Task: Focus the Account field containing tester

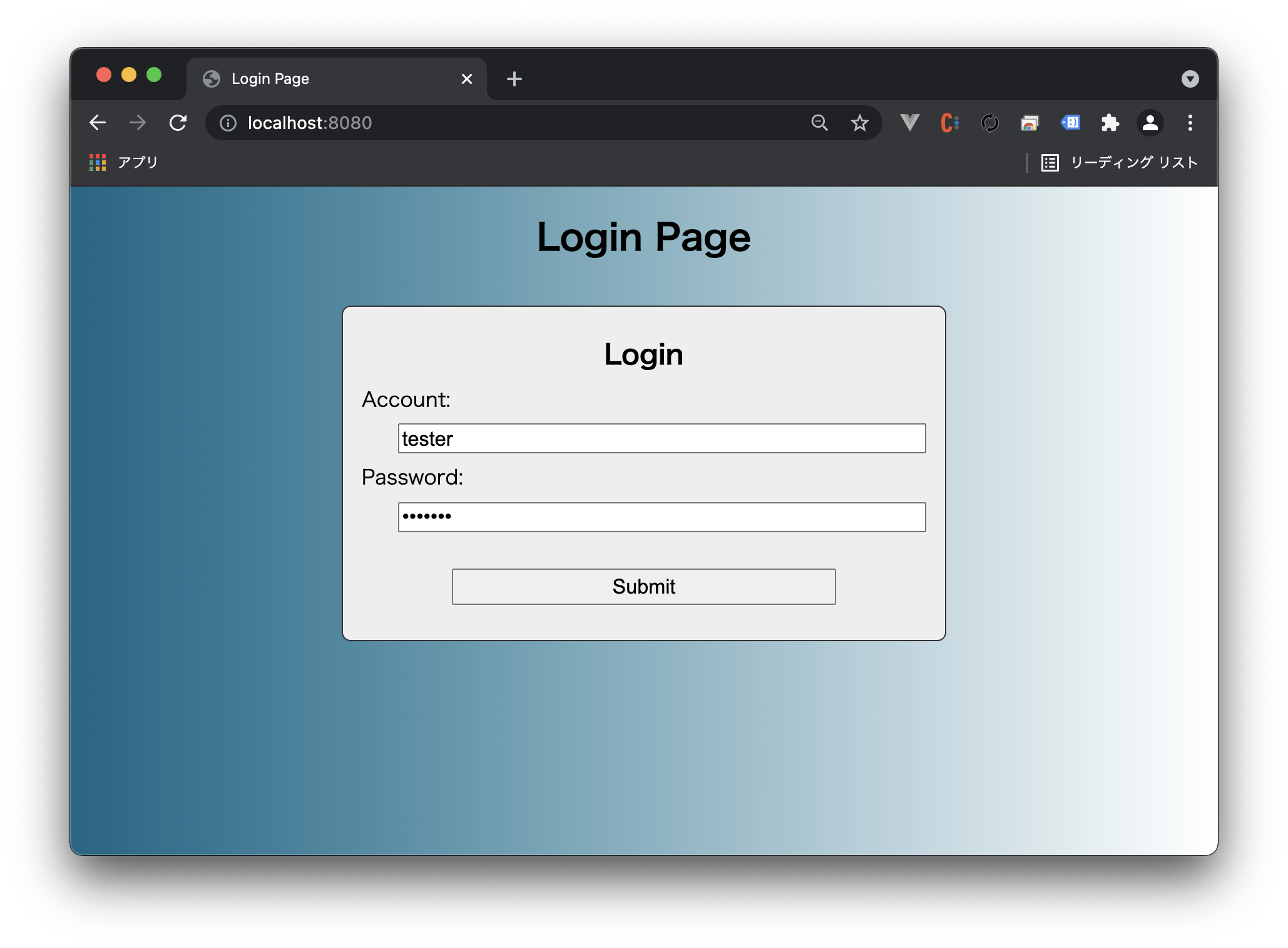Action: click(662, 438)
